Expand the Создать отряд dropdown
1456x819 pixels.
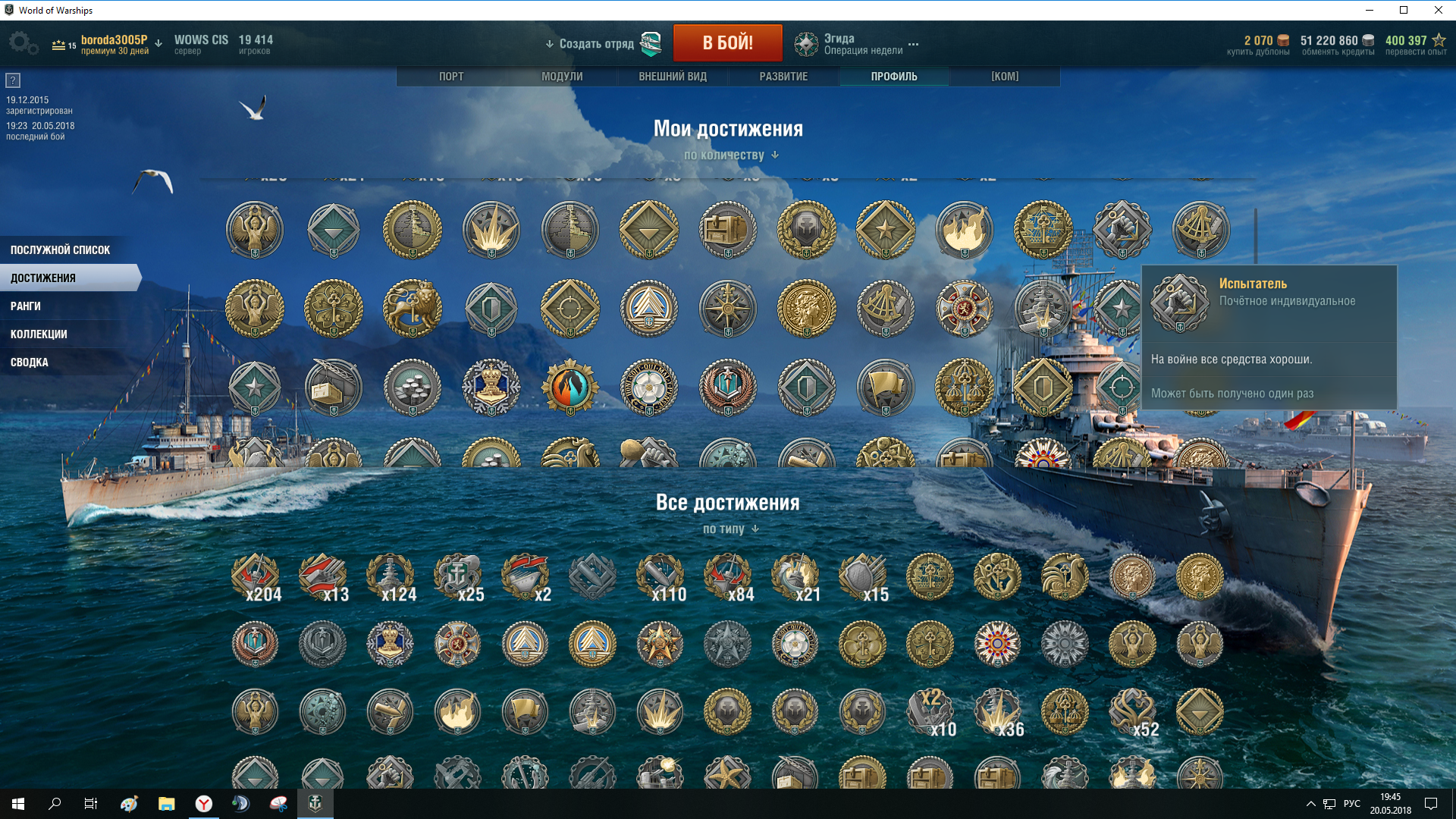point(589,44)
